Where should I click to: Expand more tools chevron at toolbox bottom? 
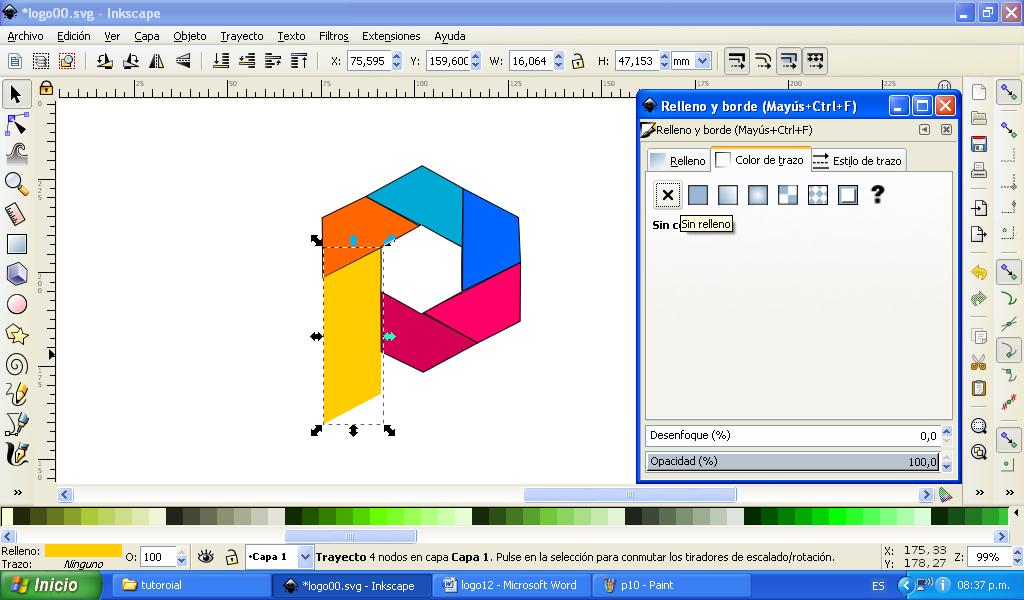(x=17, y=493)
